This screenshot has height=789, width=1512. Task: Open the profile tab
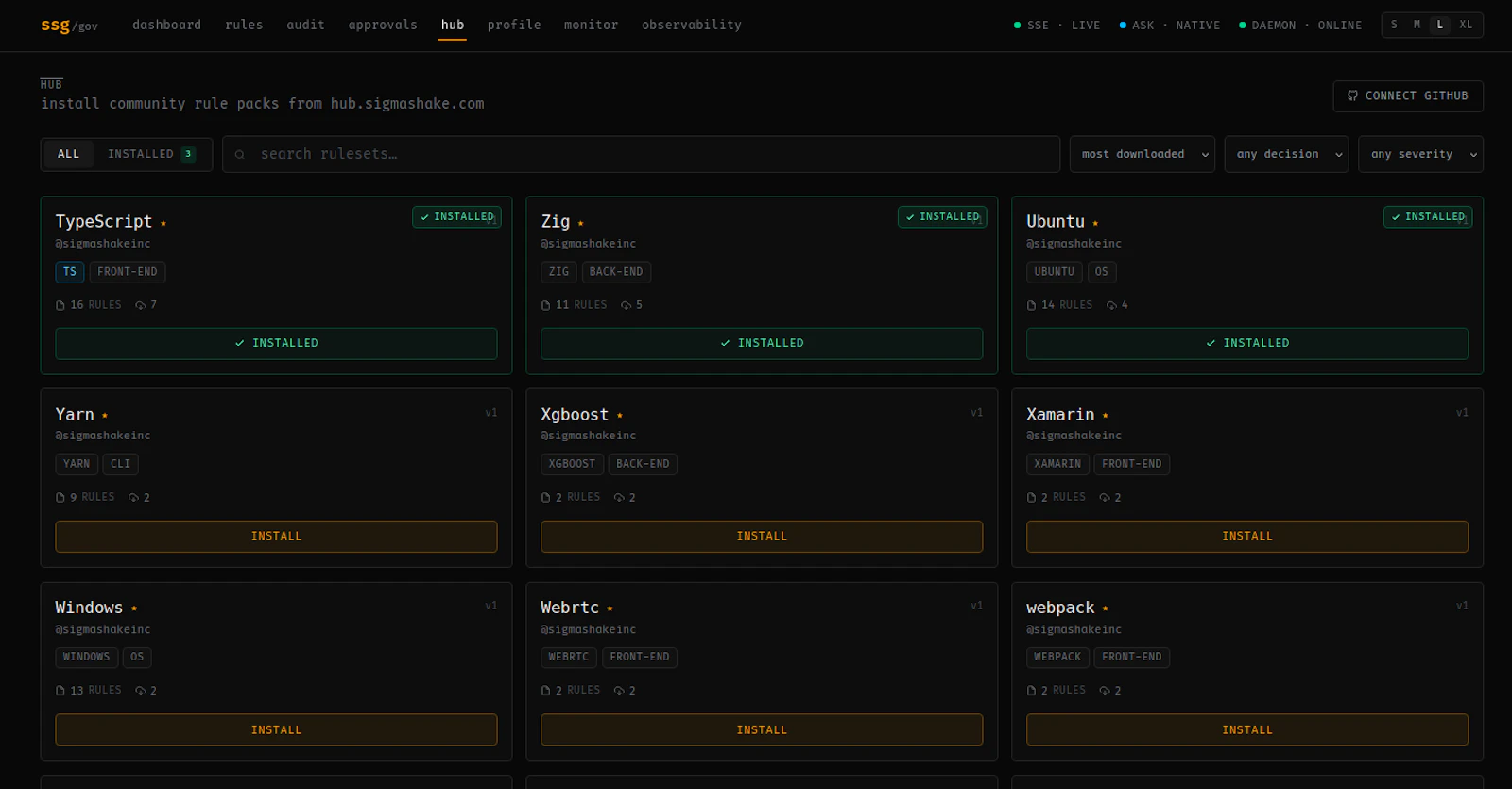point(514,26)
